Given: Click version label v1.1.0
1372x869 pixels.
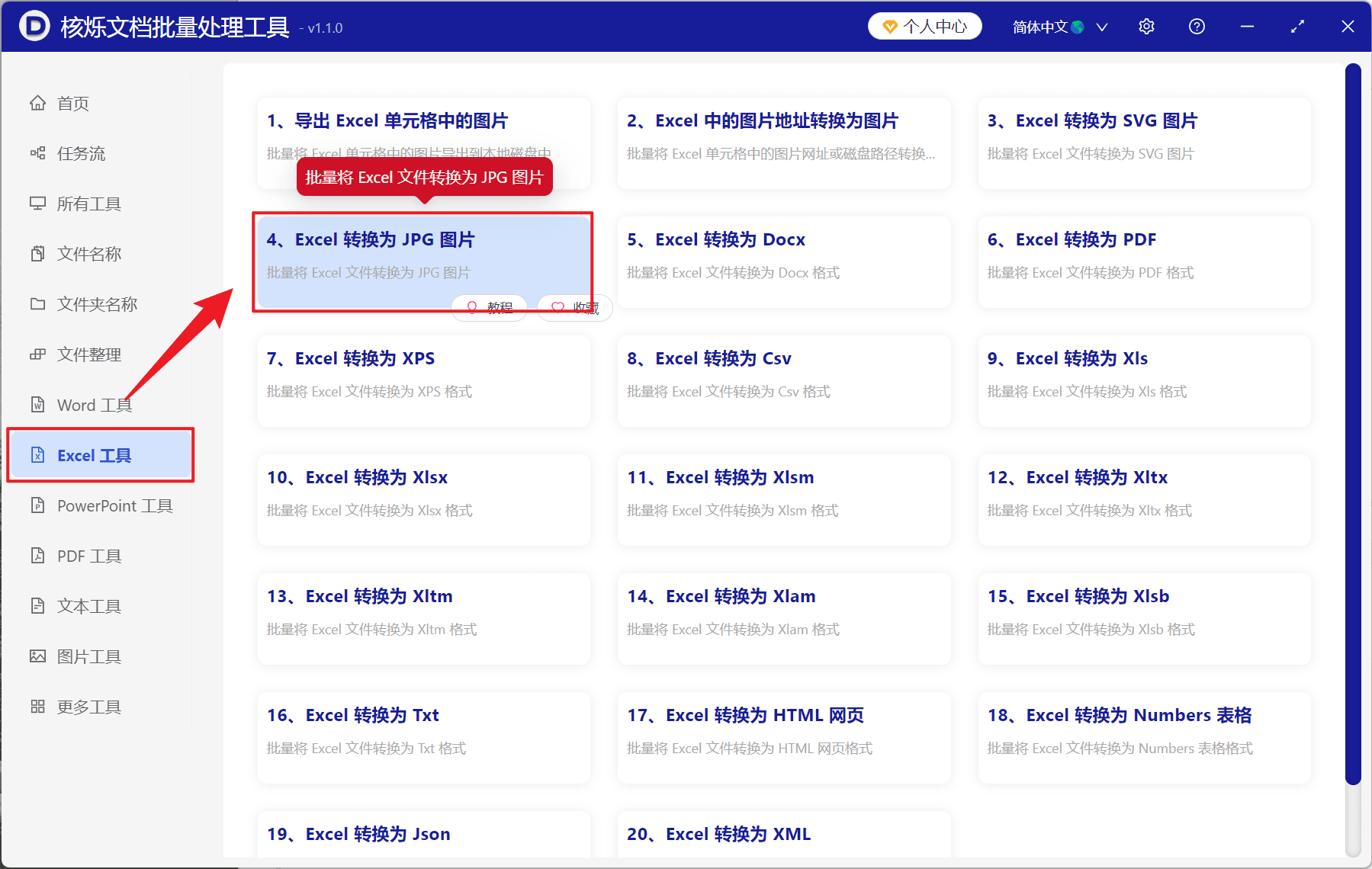Looking at the screenshot, I should click(325, 28).
